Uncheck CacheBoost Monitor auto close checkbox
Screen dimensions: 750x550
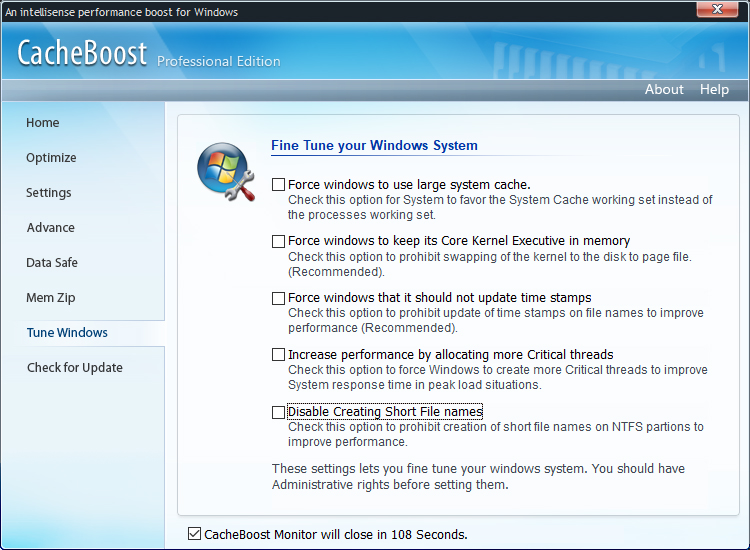[194, 534]
